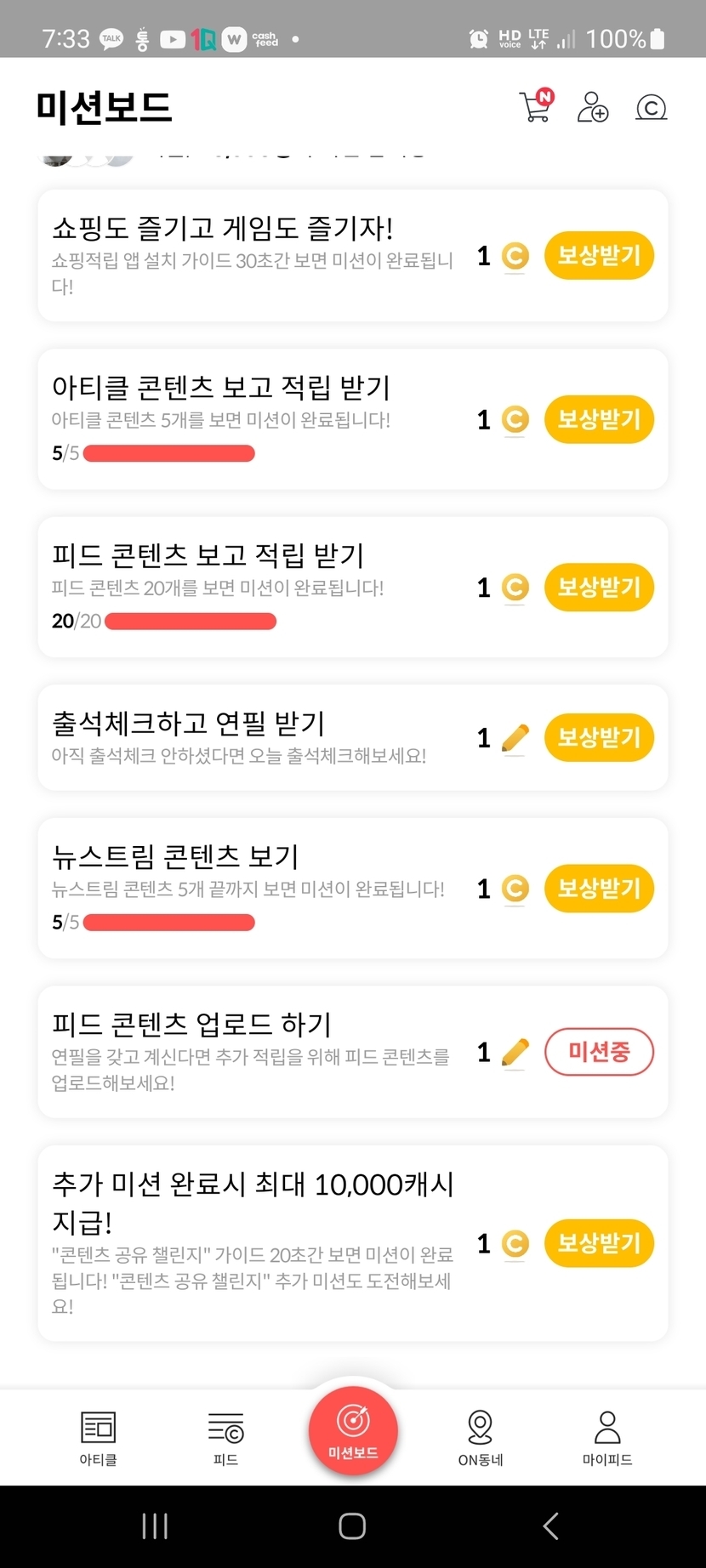Tap the coin icon on 뉴스트림 mission
Screen dimensions: 706x1568
coord(515,889)
